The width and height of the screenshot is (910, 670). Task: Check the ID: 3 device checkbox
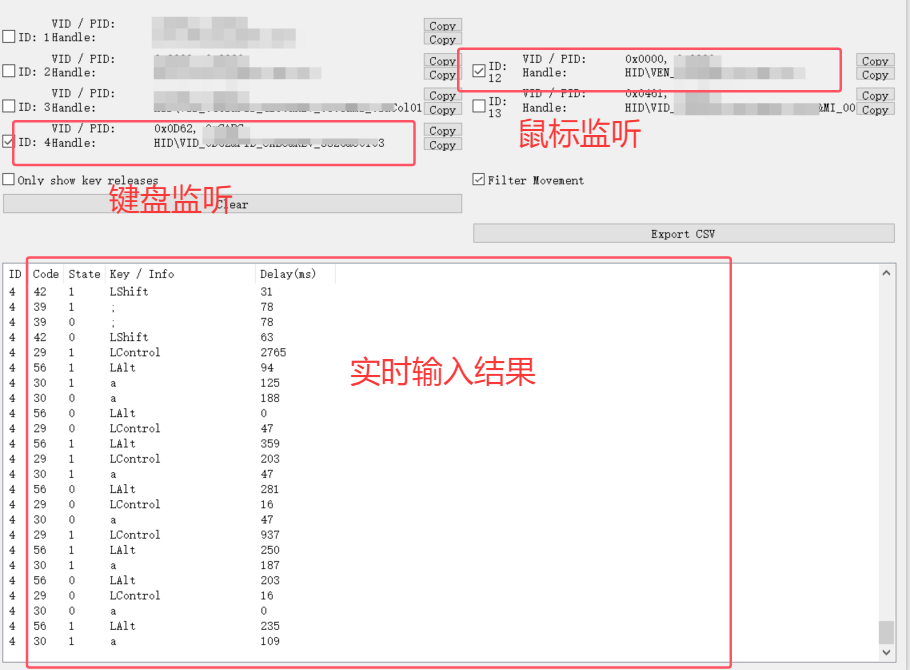[9, 106]
